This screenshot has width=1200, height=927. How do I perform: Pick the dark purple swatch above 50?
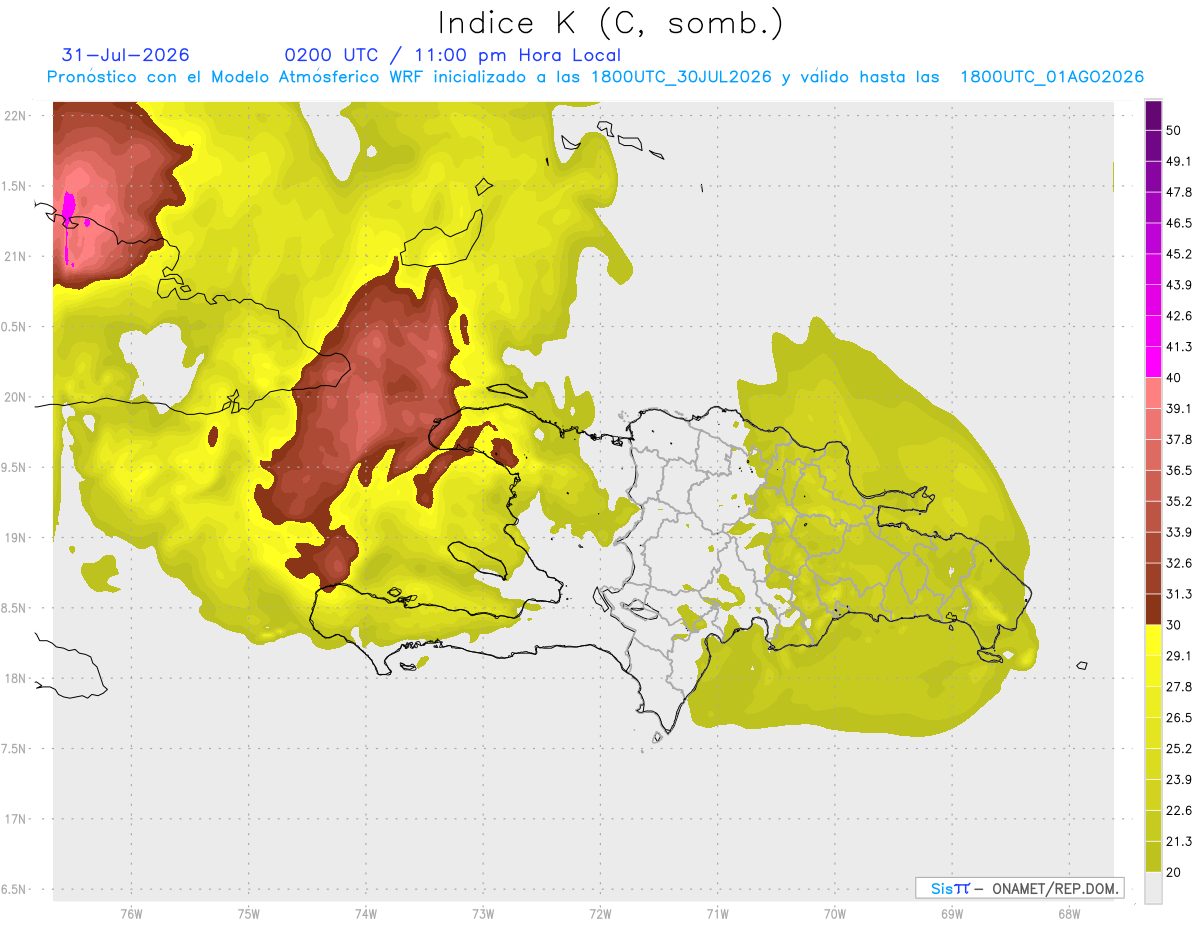click(x=1153, y=114)
